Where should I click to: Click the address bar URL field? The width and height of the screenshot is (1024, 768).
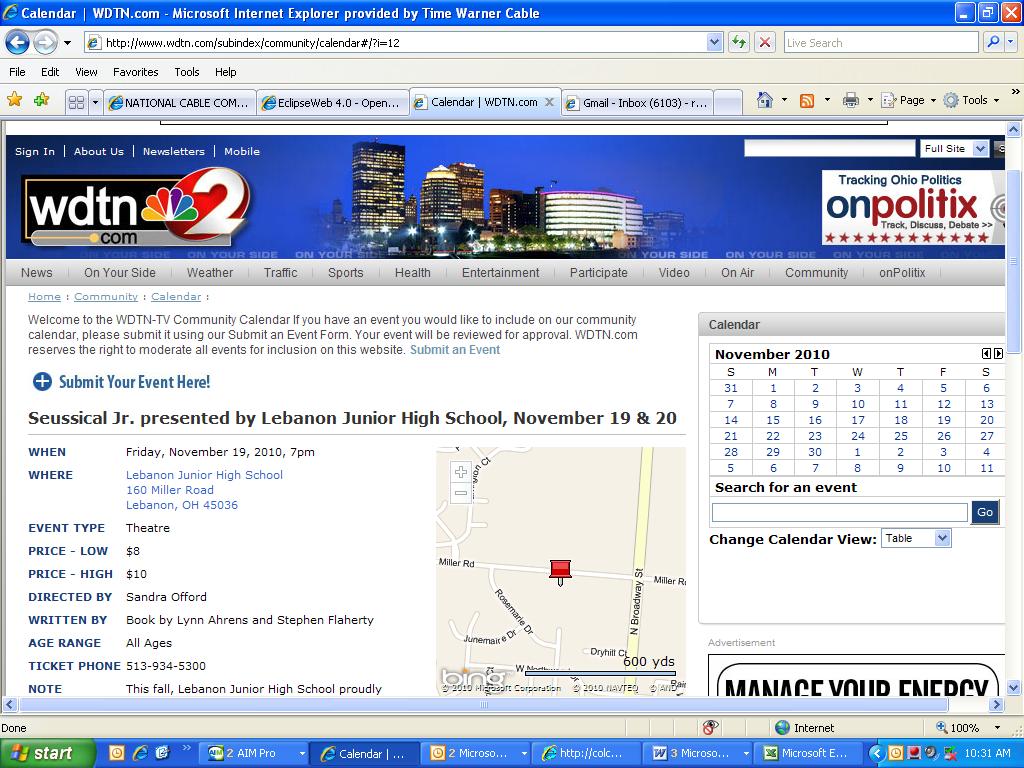(405, 42)
